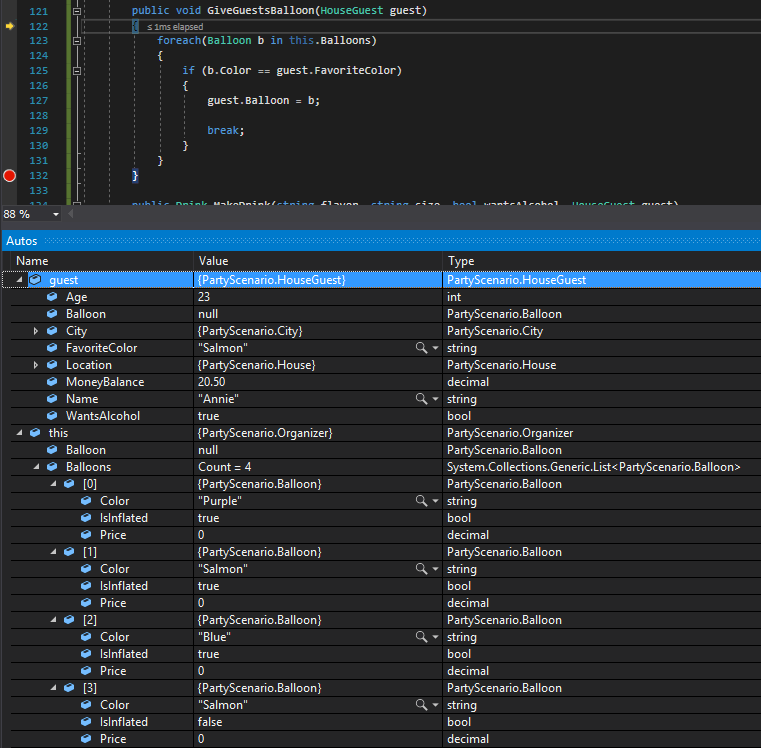
Task: Open the 88 % zoom level dropdown
Action: click(56, 214)
